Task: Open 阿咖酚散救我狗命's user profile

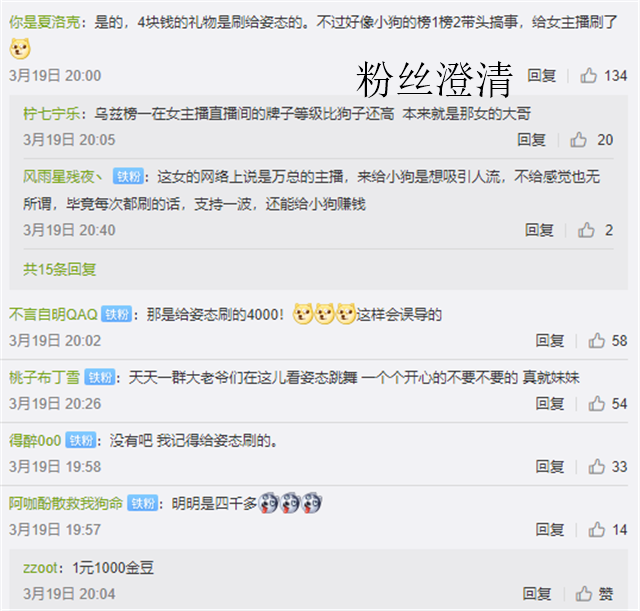Action: 66,504
